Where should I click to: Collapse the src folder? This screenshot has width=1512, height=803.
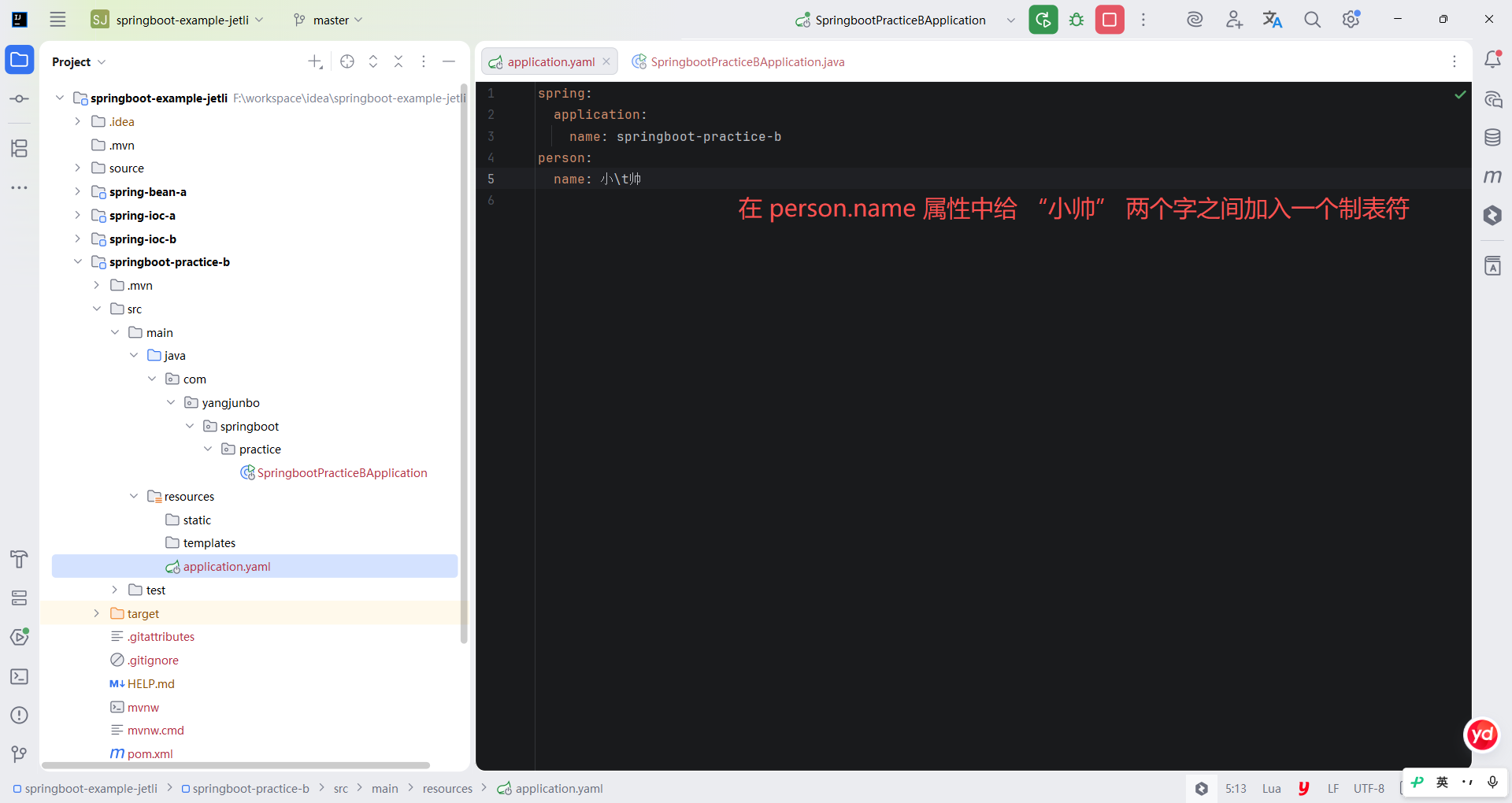[x=96, y=309]
